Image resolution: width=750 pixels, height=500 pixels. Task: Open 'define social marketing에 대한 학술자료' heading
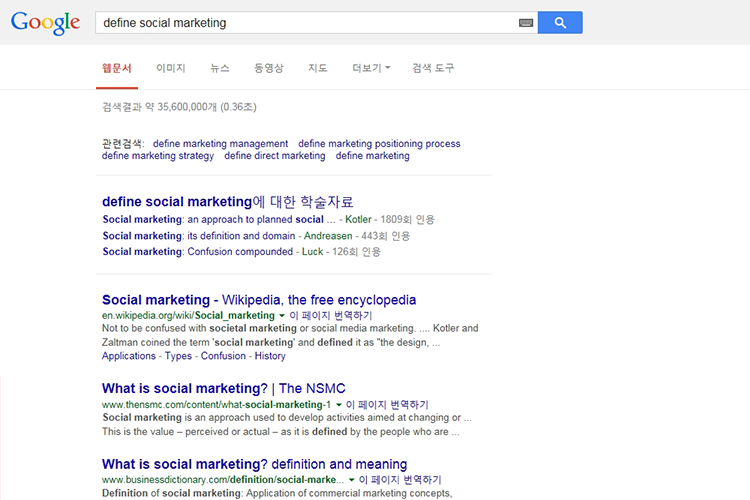point(228,202)
